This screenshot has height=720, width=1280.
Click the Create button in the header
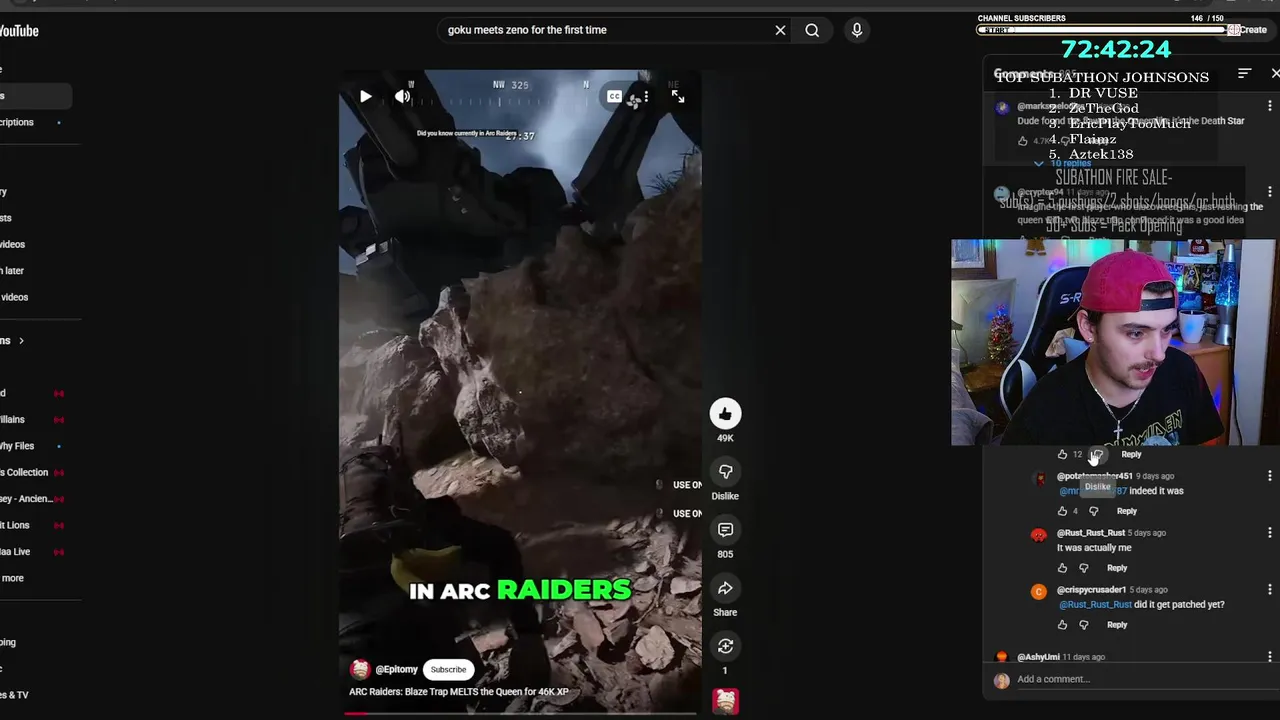point(1250,30)
